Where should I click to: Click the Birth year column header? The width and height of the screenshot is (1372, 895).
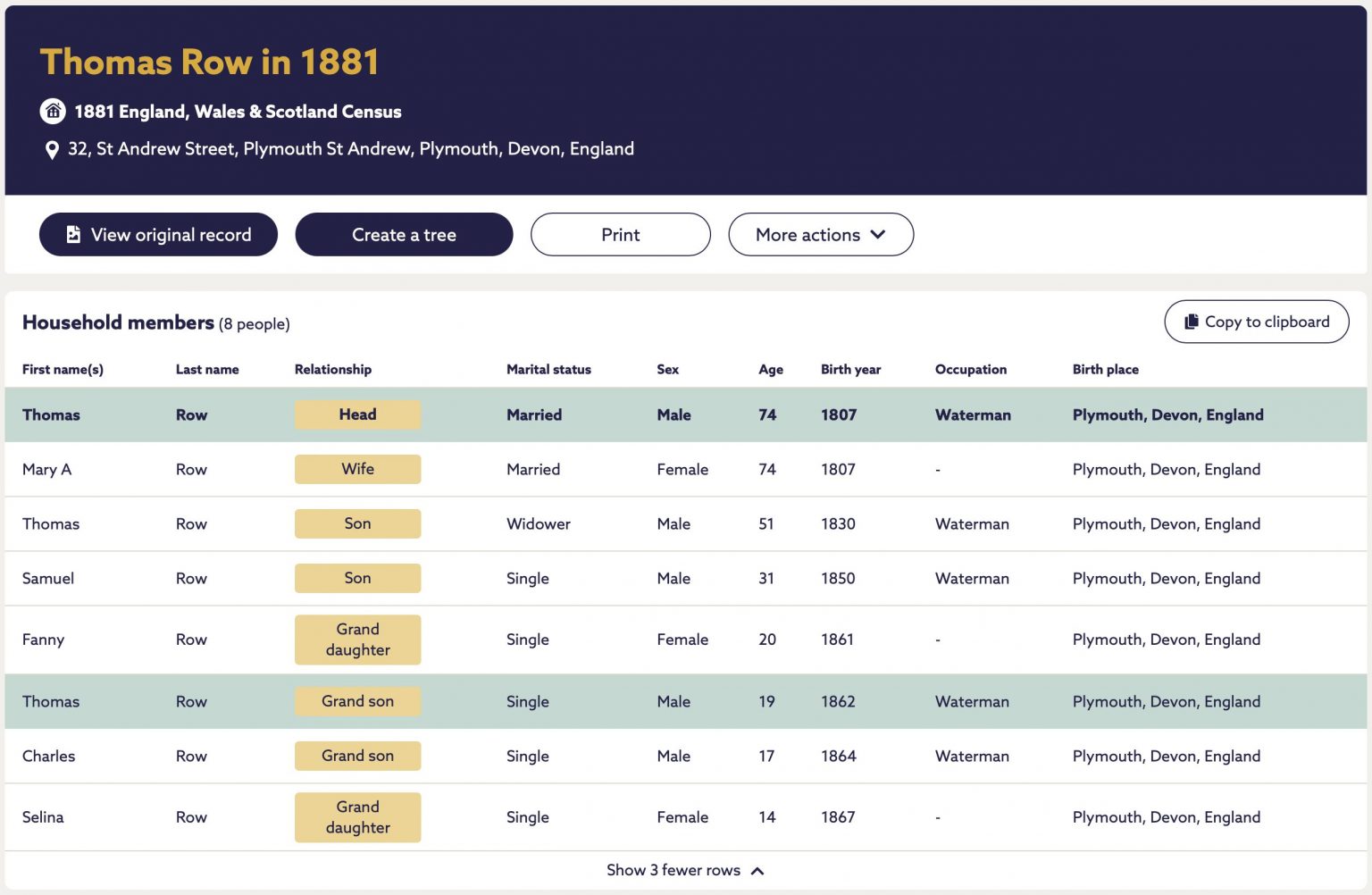(850, 369)
